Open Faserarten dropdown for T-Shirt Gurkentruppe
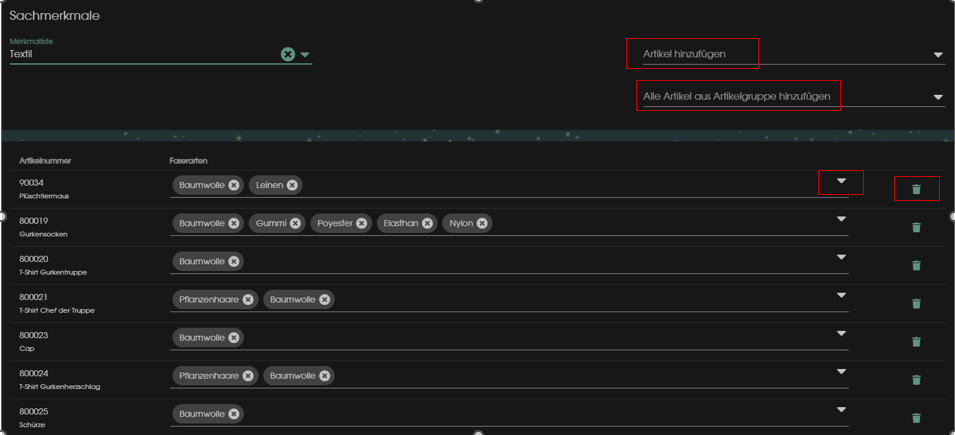Screen dimensions: 955x435 841,257
